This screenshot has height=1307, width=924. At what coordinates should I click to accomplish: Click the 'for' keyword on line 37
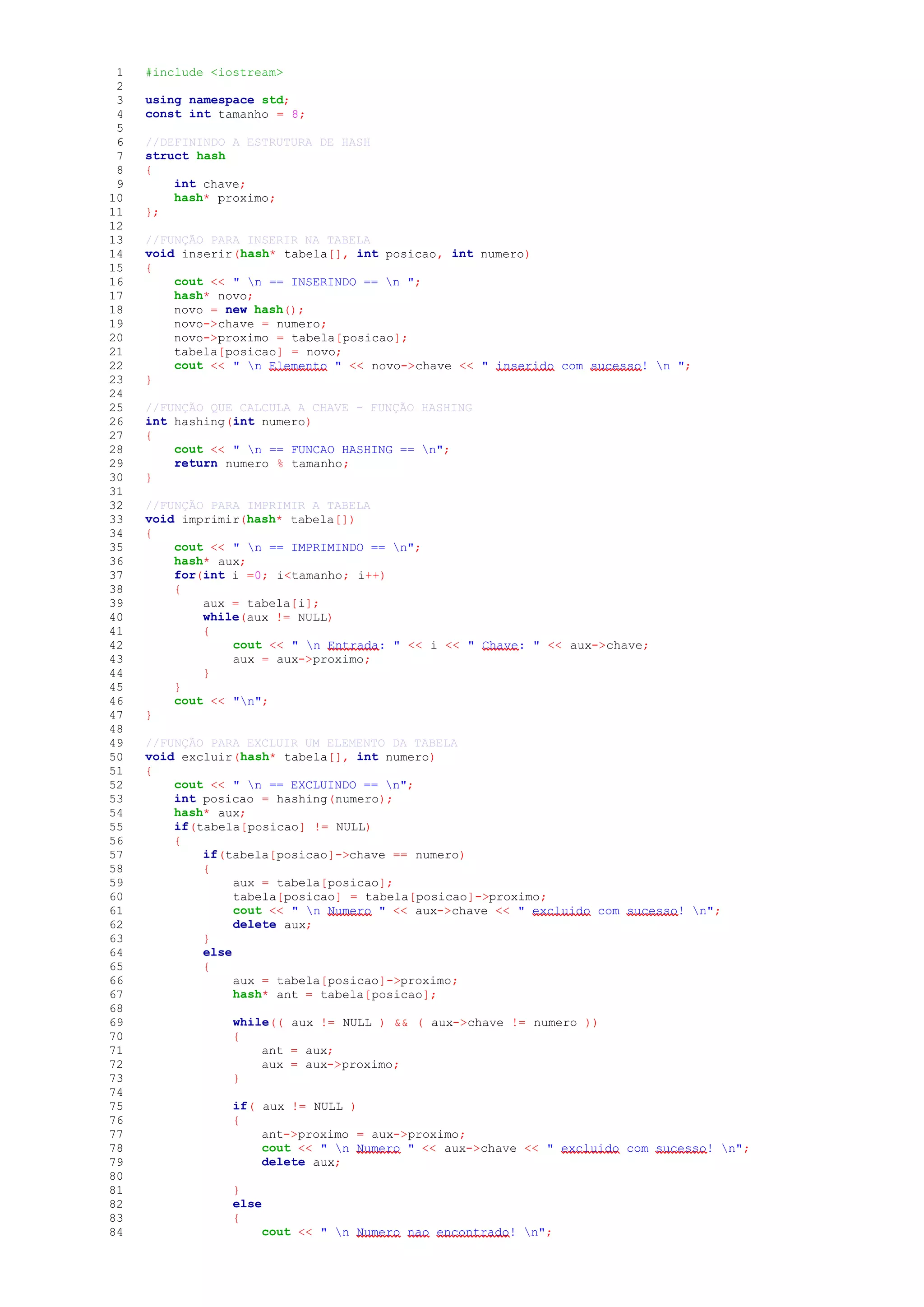[x=185, y=575]
